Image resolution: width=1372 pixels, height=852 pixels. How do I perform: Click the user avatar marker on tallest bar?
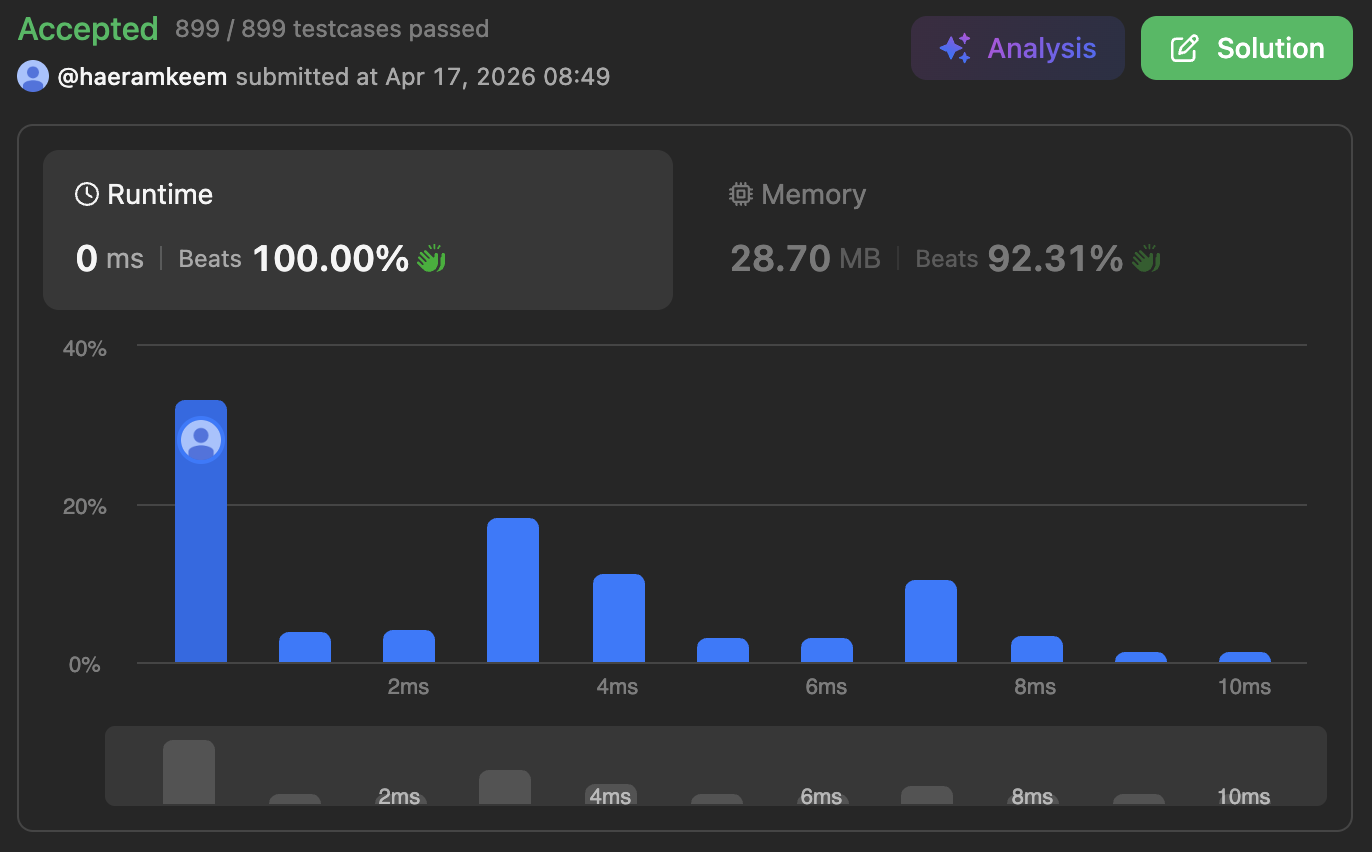click(201, 440)
